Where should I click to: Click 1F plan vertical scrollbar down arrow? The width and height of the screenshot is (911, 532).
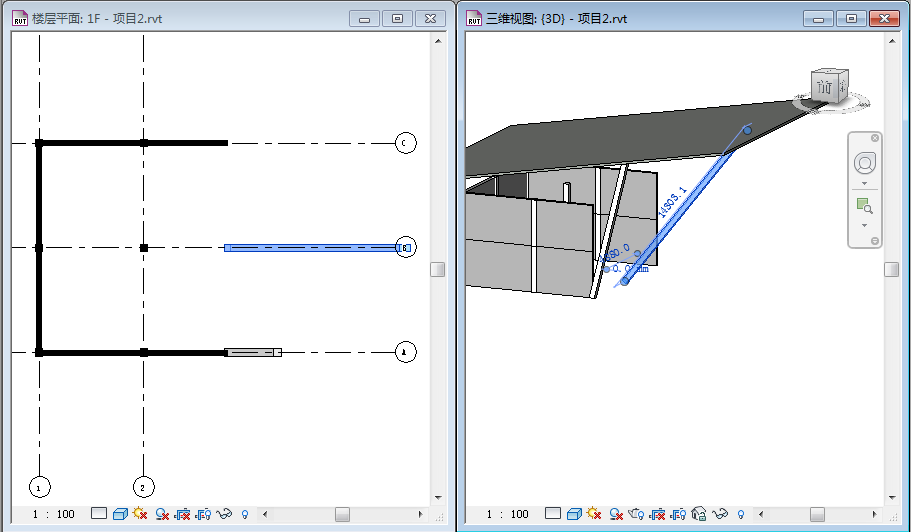coord(438,498)
